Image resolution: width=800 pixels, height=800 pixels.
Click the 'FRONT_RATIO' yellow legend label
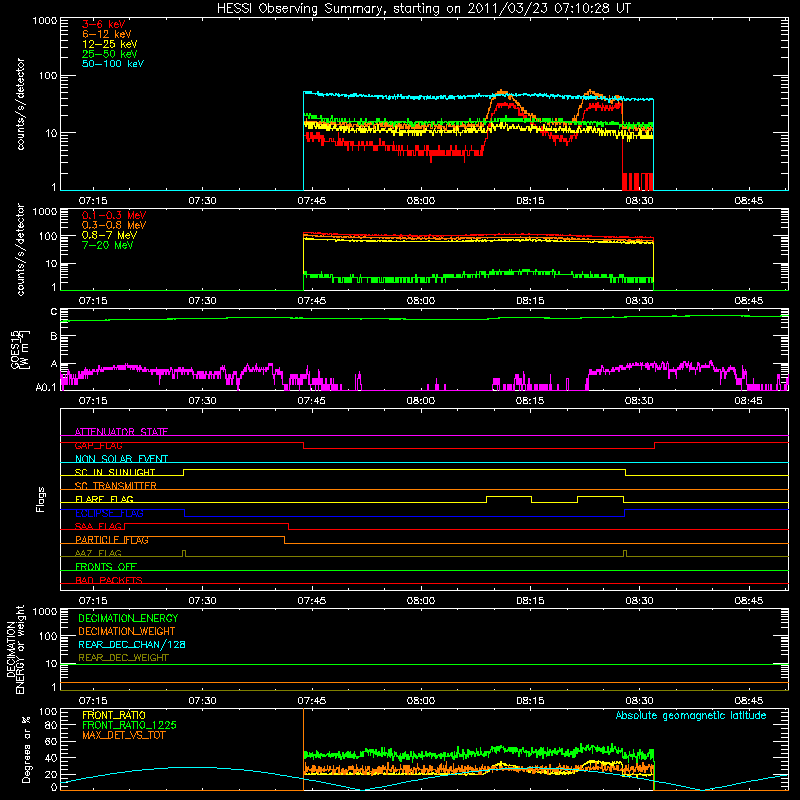(114, 715)
